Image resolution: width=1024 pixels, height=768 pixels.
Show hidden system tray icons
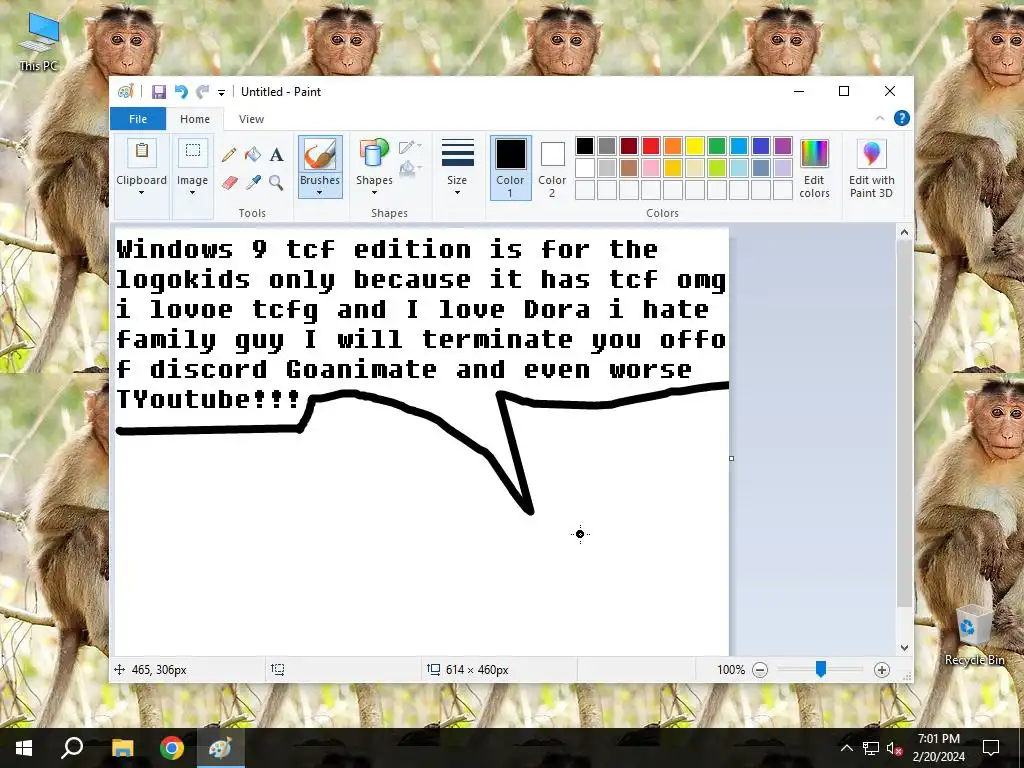tap(846, 748)
